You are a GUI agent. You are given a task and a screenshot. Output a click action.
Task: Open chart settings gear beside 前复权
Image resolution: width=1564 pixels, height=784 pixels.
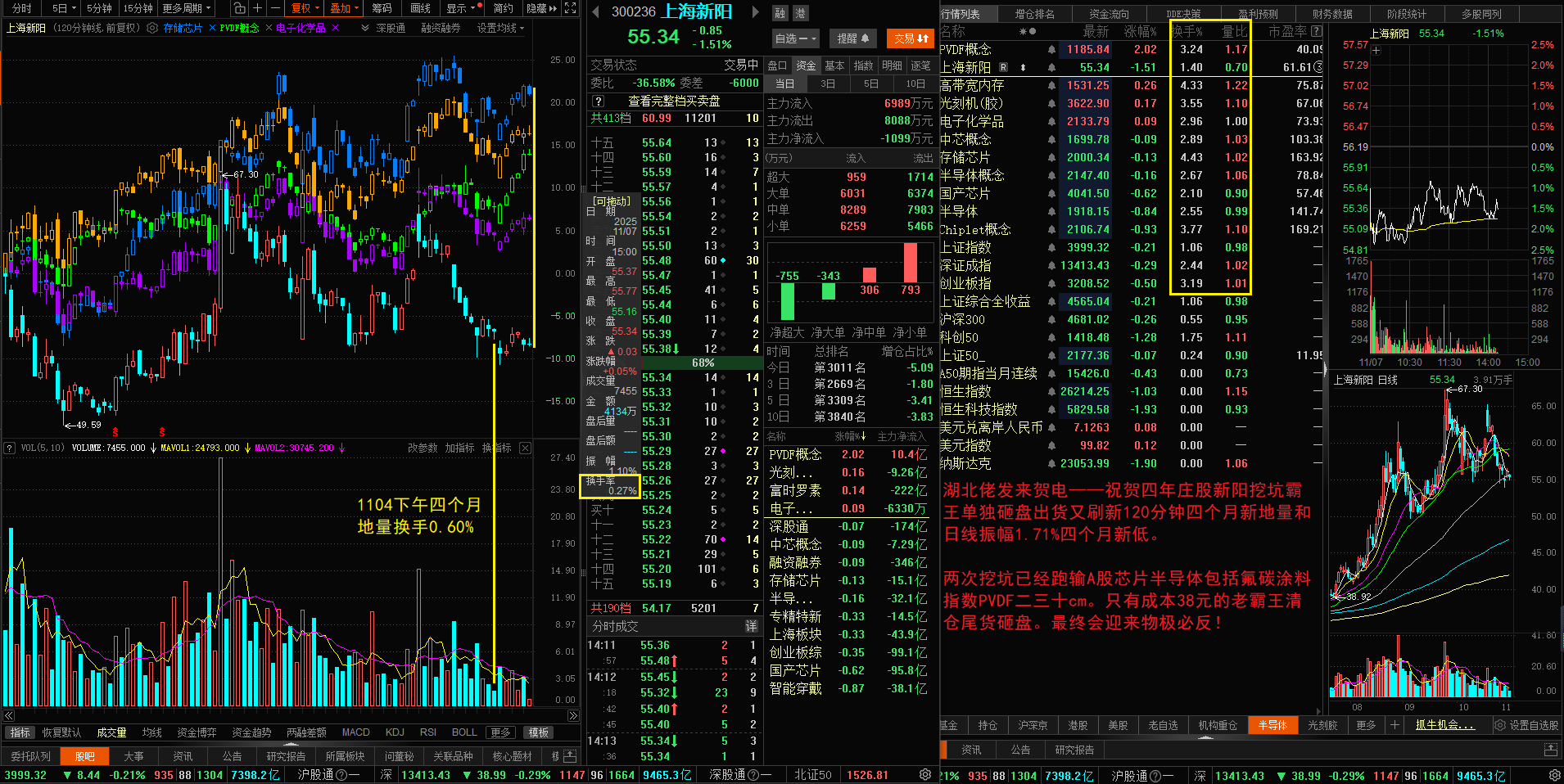click(151, 28)
